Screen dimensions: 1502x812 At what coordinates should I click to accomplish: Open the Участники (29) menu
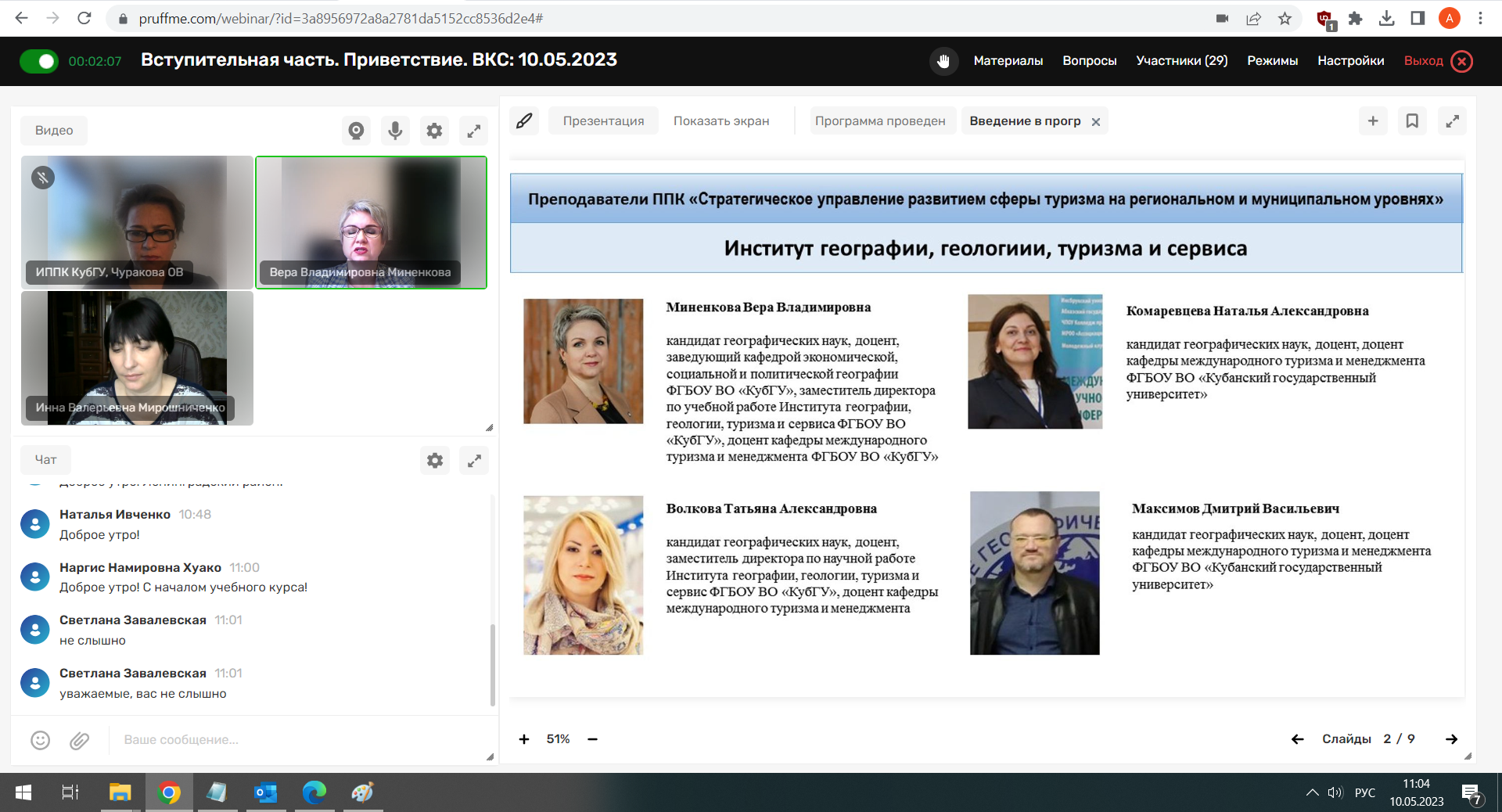tap(1181, 61)
